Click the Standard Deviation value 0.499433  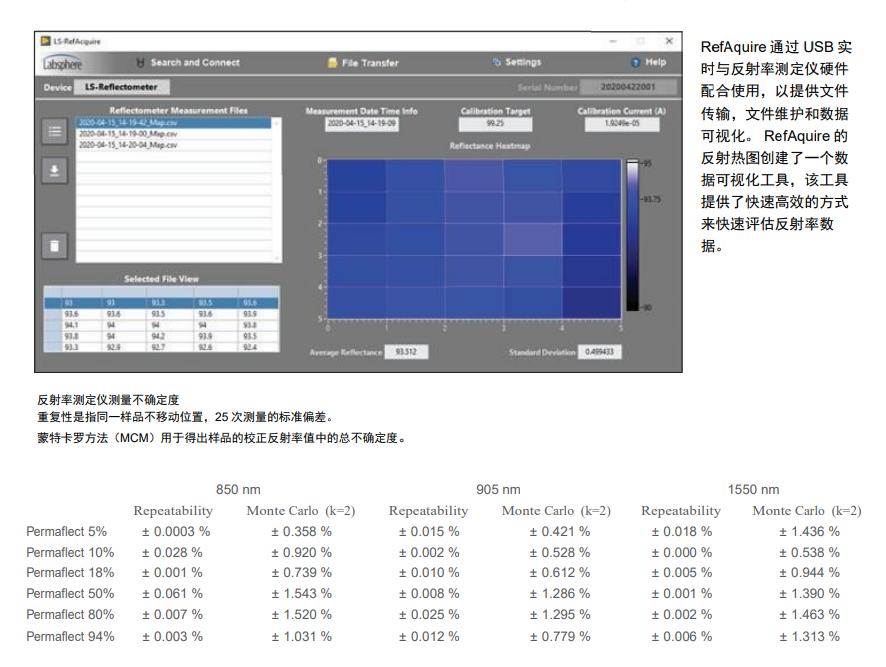[x=600, y=352]
